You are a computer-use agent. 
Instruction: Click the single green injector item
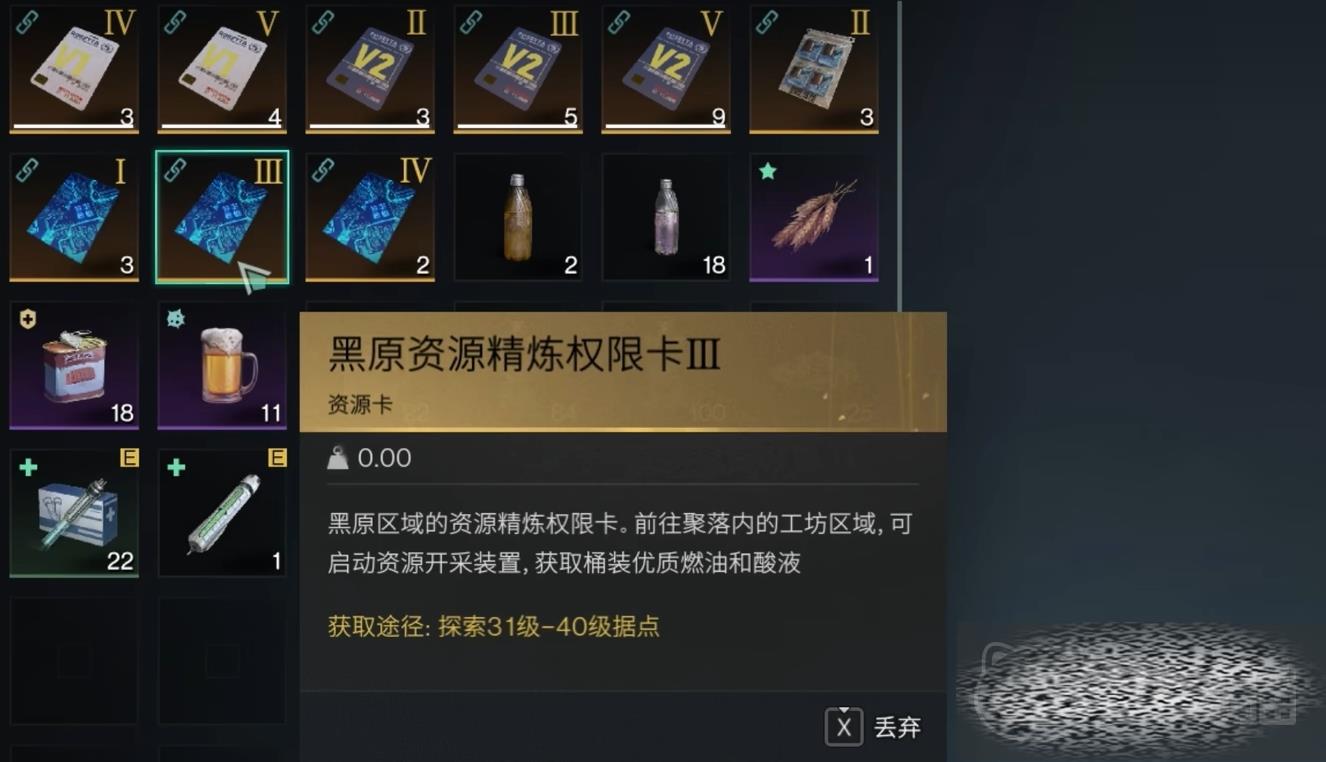coord(222,513)
